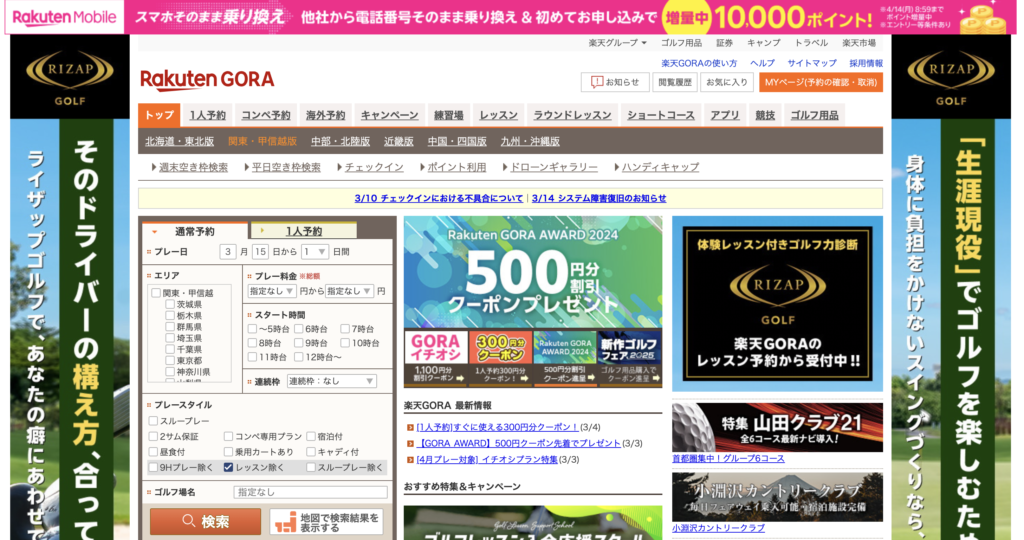
Task: Open the 3/10 チェックイン不具合 notice link
Action: [439, 199]
